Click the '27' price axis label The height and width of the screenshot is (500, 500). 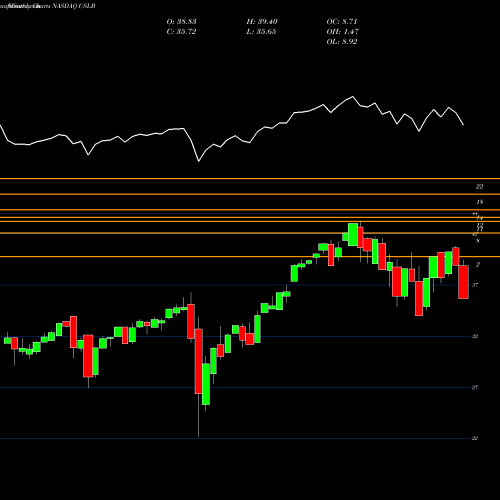coord(475,387)
